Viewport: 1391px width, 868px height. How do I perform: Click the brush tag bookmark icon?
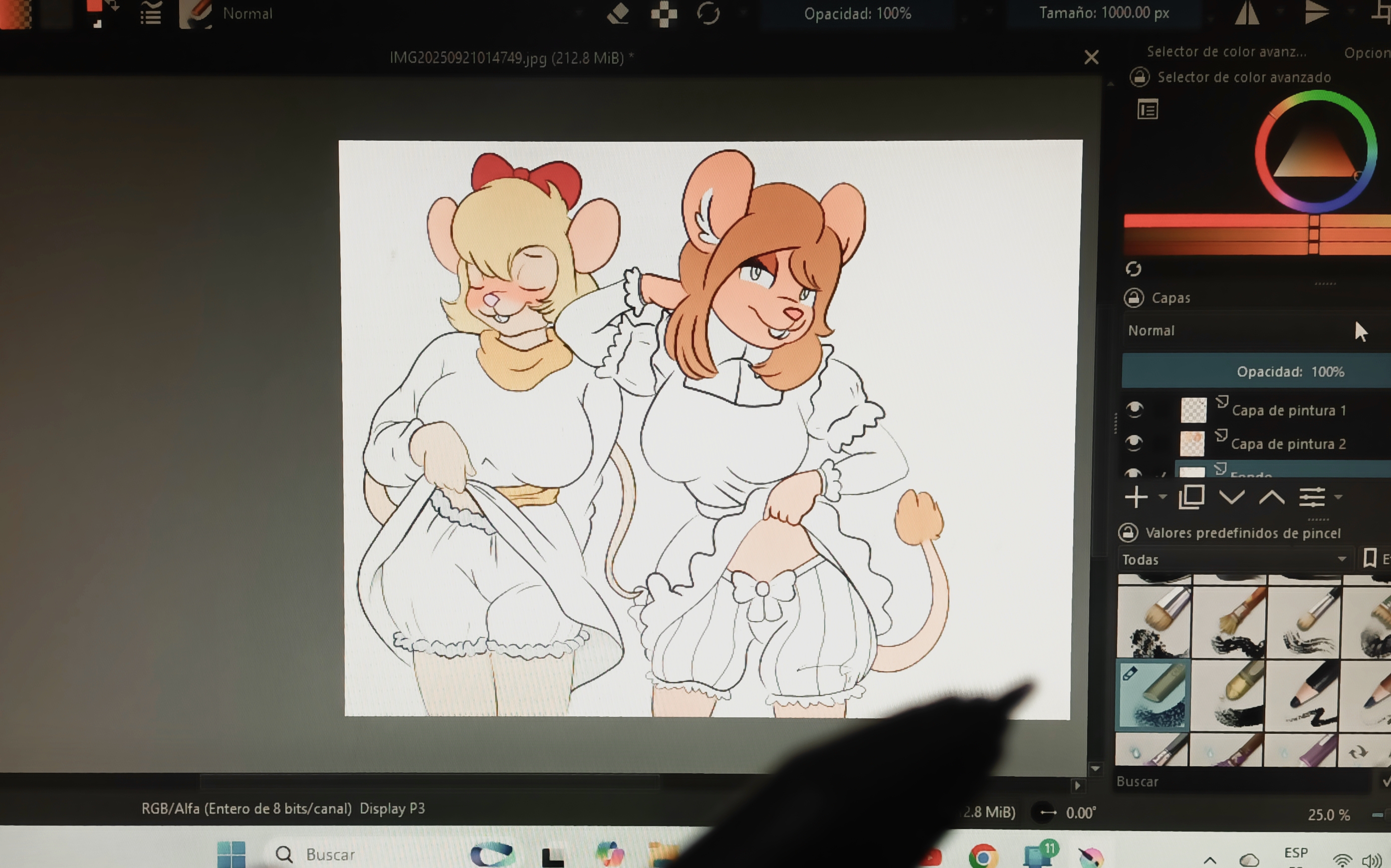pyautogui.click(x=1370, y=558)
